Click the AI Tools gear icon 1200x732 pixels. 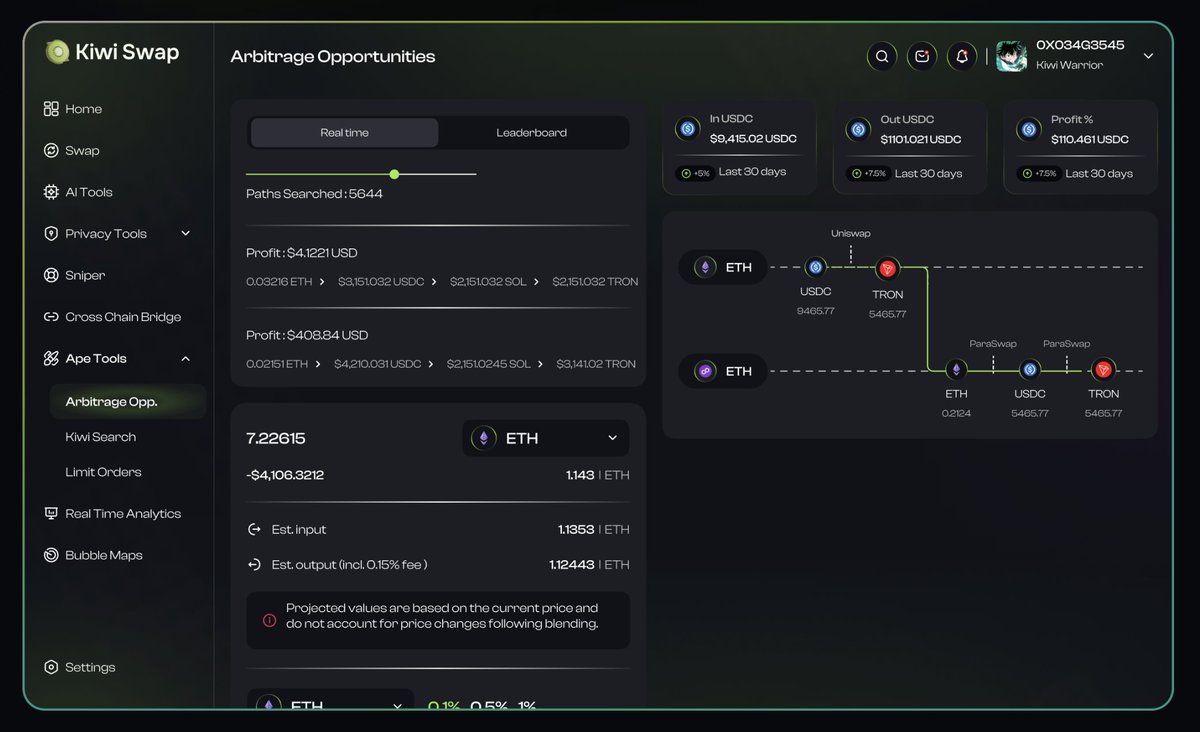coord(51,192)
